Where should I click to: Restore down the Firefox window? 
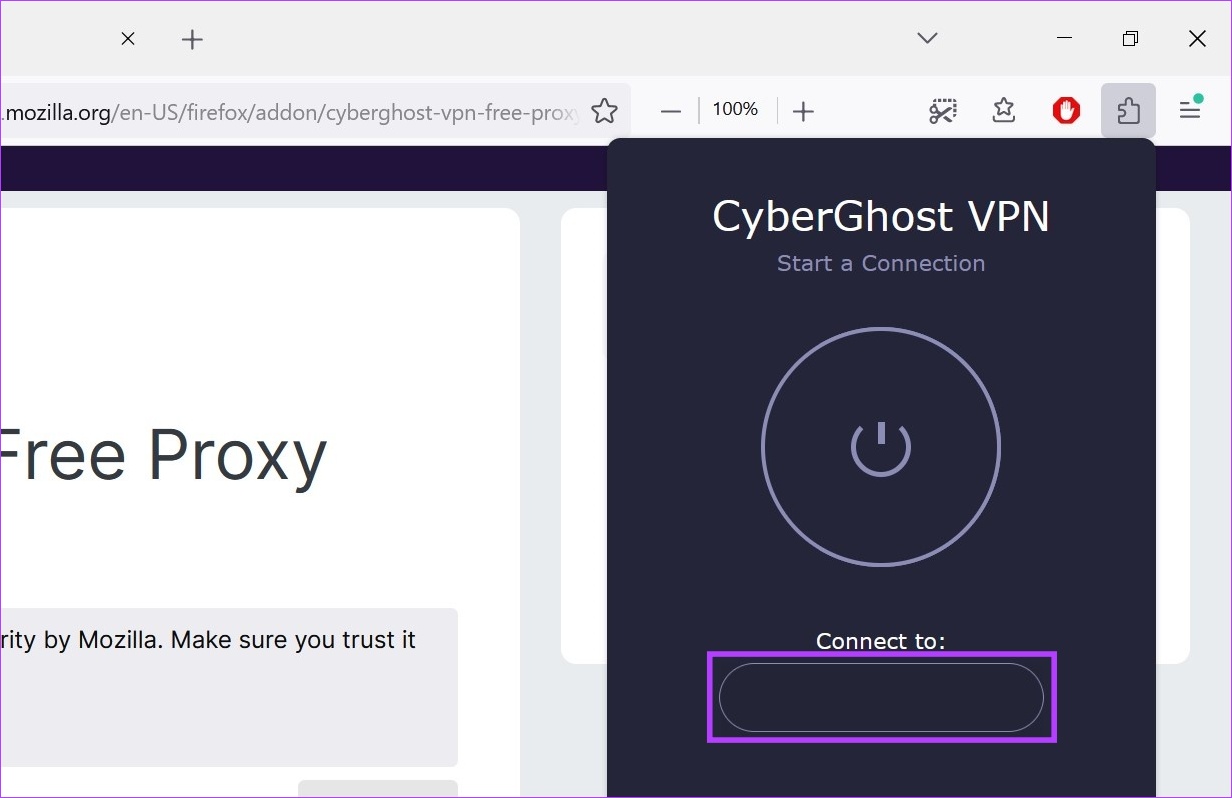(x=1130, y=38)
